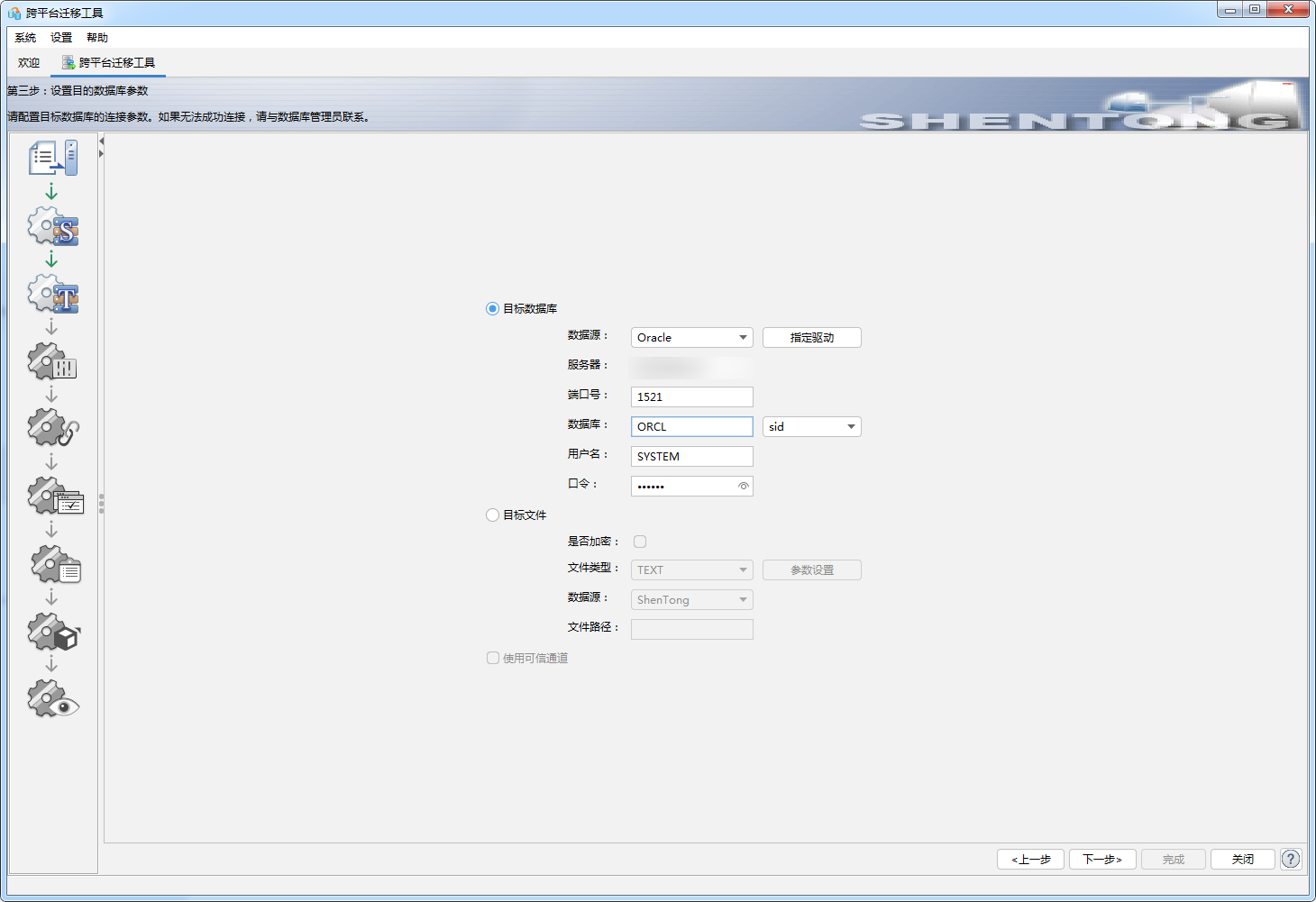This screenshot has height=902, width=1316.
Task: Click the gear with eye step icon
Action: (53, 699)
